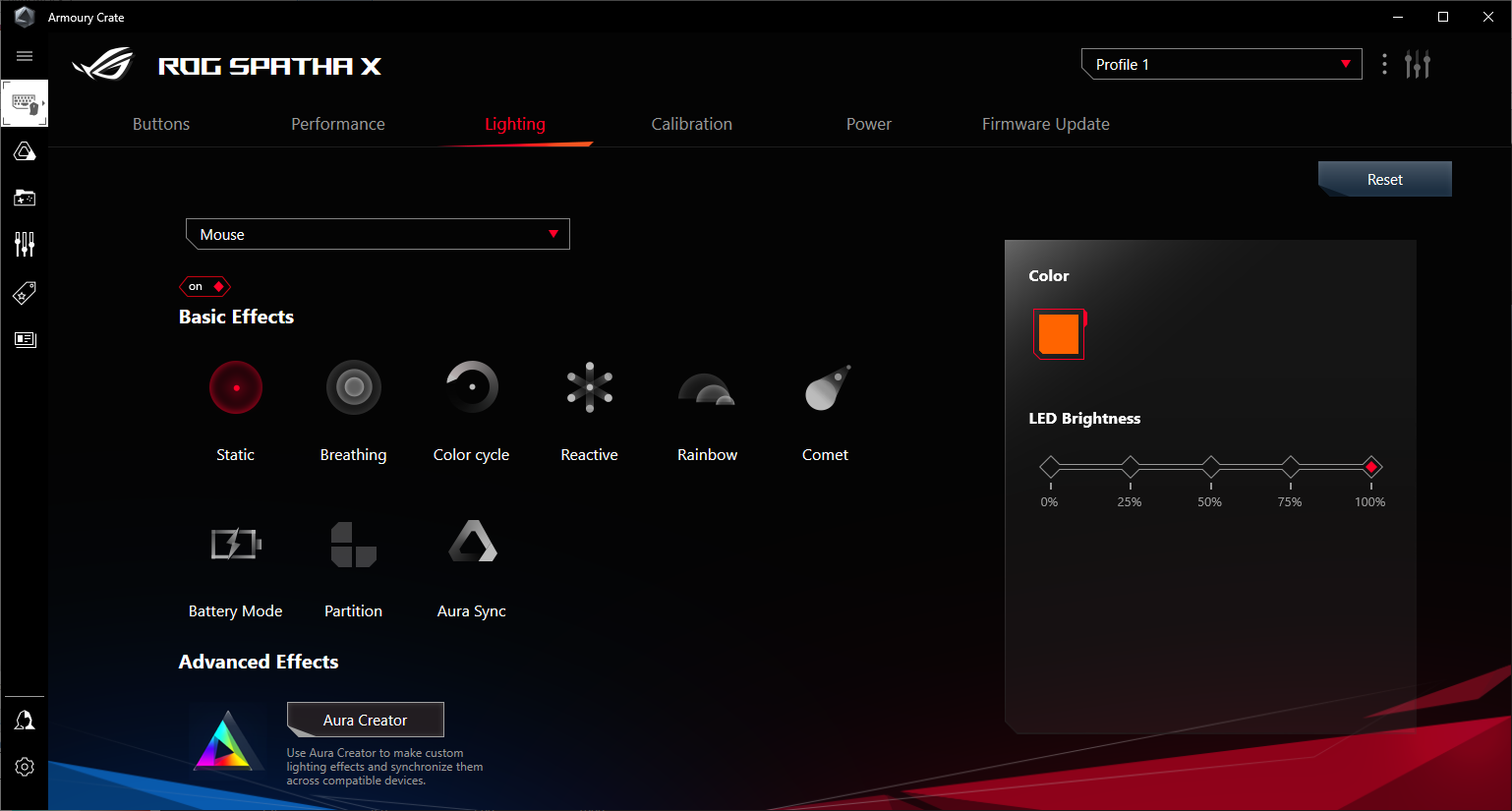Toggle the lighting on/off switch

click(204, 287)
